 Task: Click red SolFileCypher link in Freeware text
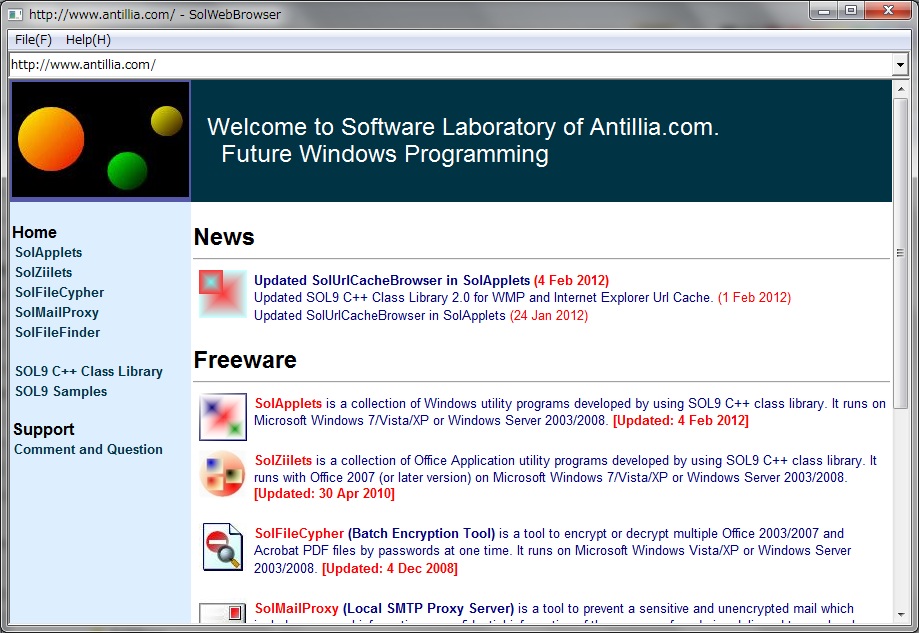point(299,533)
